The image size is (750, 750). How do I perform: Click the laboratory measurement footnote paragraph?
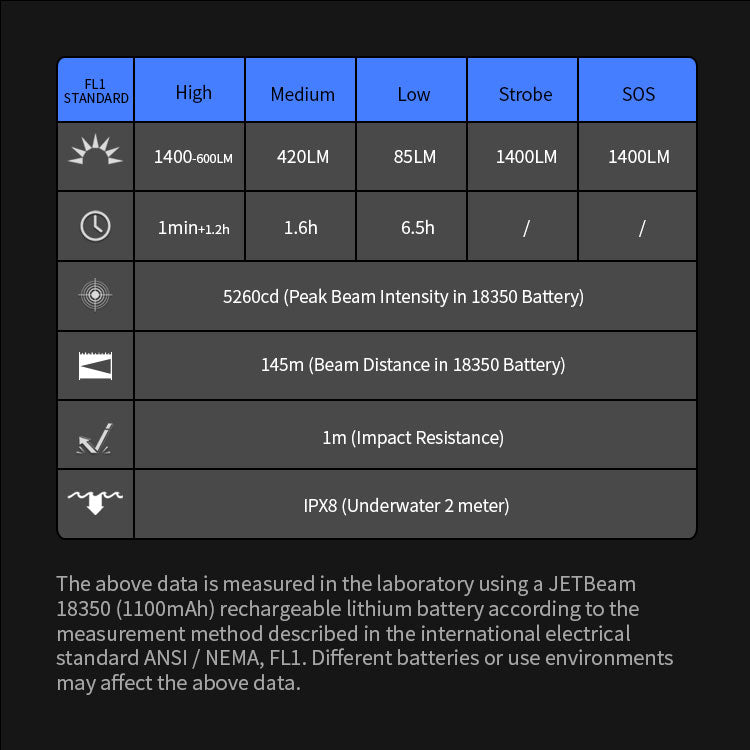pyautogui.click(x=364, y=633)
